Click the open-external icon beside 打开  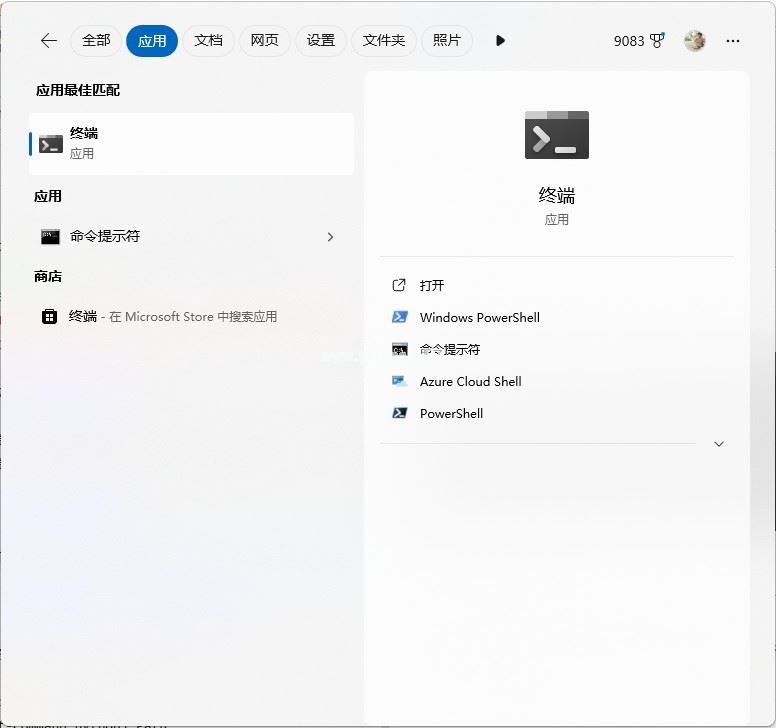pyautogui.click(x=399, y=285)
